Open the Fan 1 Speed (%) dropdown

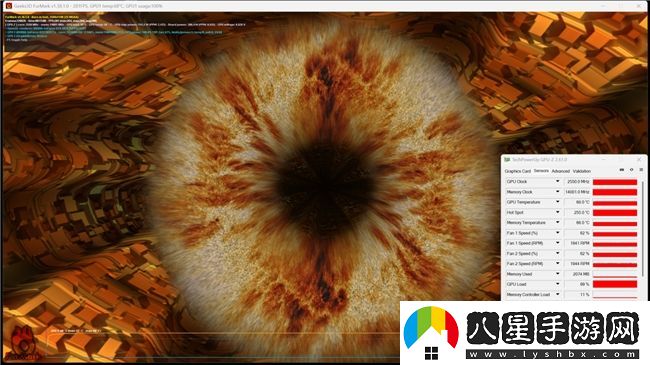tap(557, 233)
